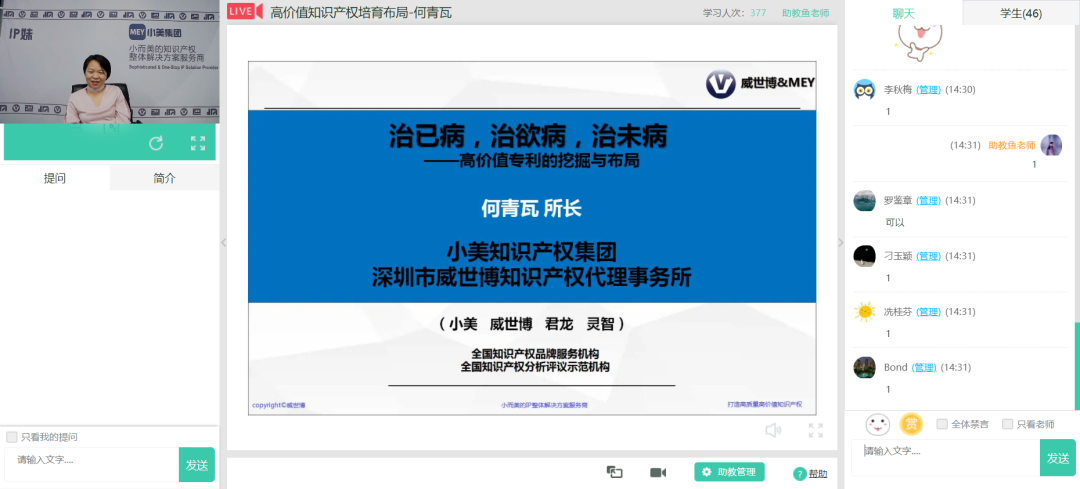Click the 赏 reward coin icon
1080x489 pixels.
click(x=911, y=424)
